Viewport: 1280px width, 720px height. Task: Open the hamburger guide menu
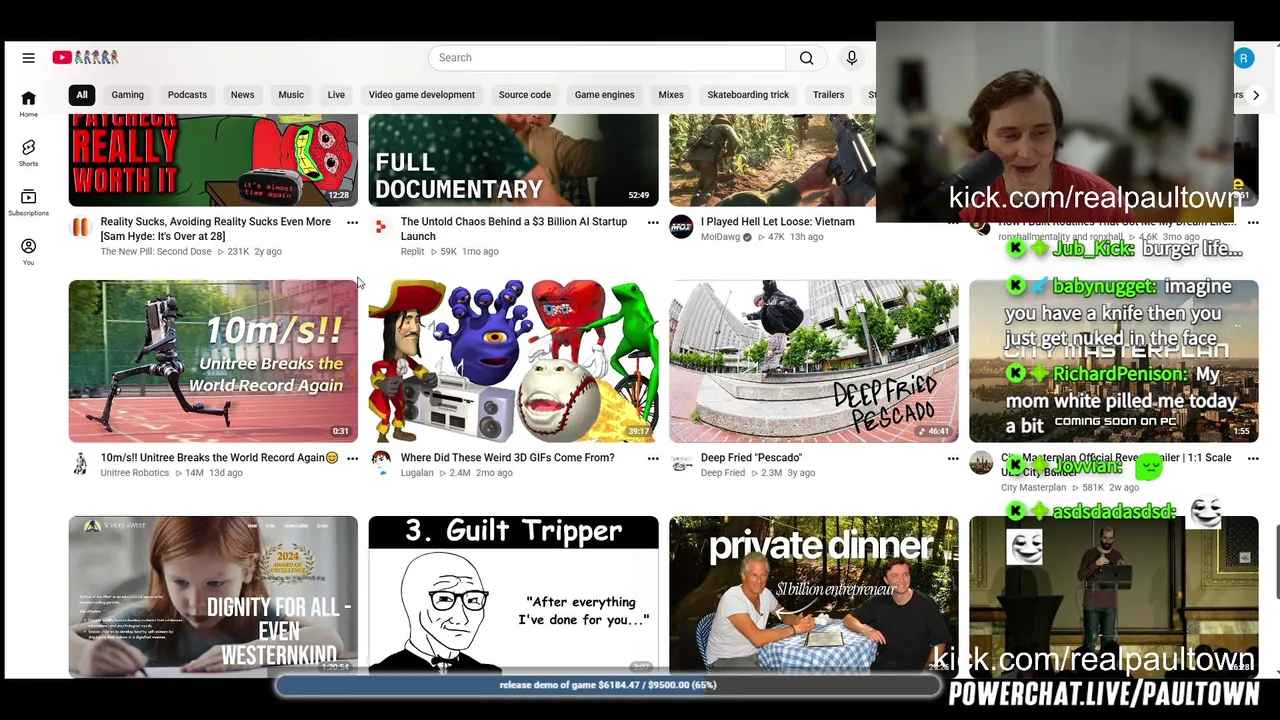pyautogui.click(x=28, y=58)
